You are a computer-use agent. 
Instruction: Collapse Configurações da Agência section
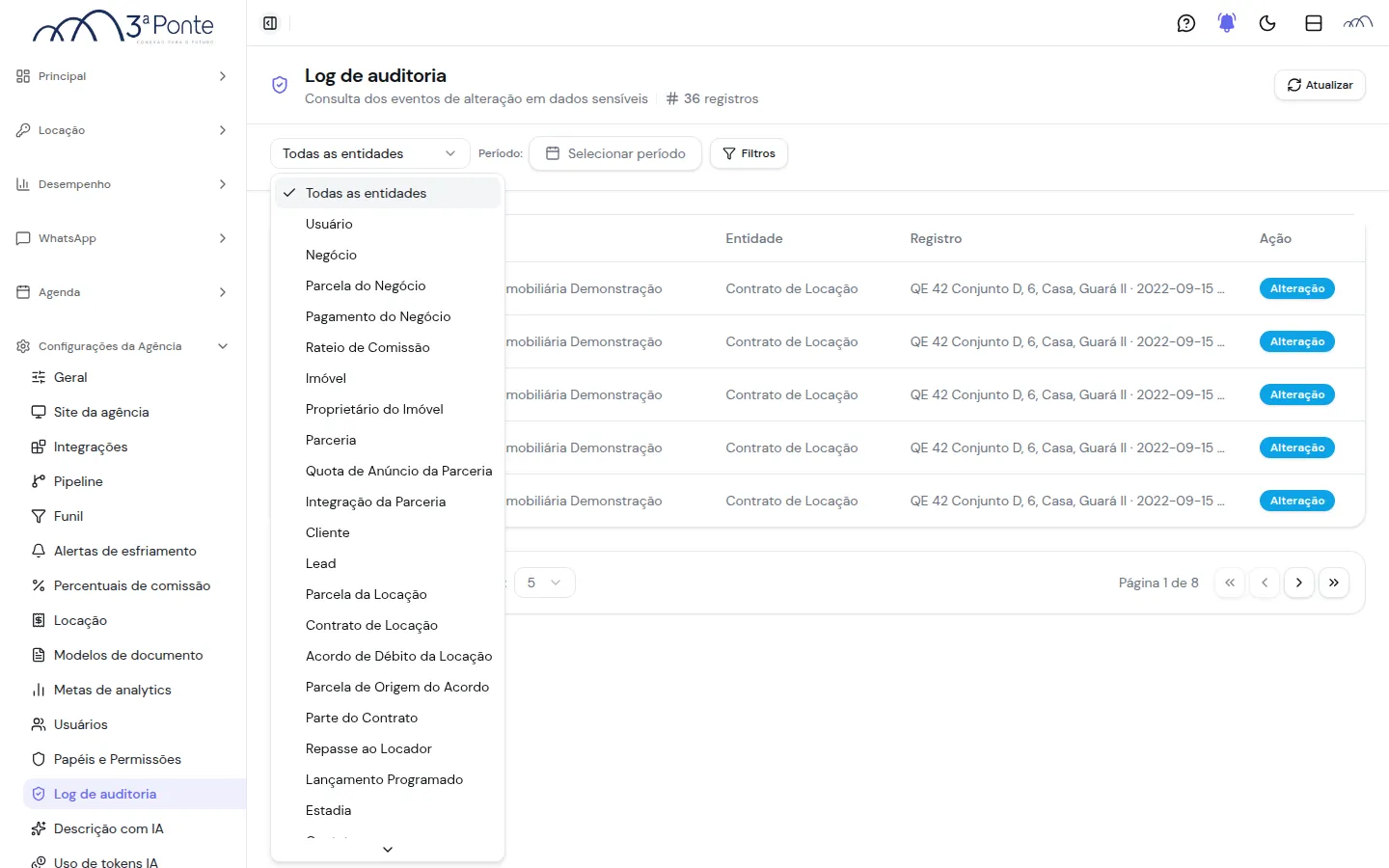(x=123, y=346)
